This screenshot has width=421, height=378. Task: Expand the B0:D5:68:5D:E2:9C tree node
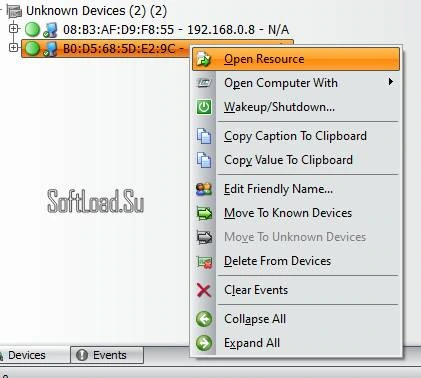(x=13, y=48)
